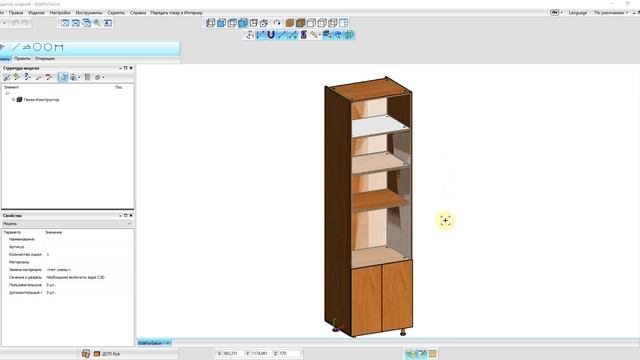This screenshot has height=360, width=640.
Task: Click the question-mark icon in structure panel
Action: click(27, 77)
